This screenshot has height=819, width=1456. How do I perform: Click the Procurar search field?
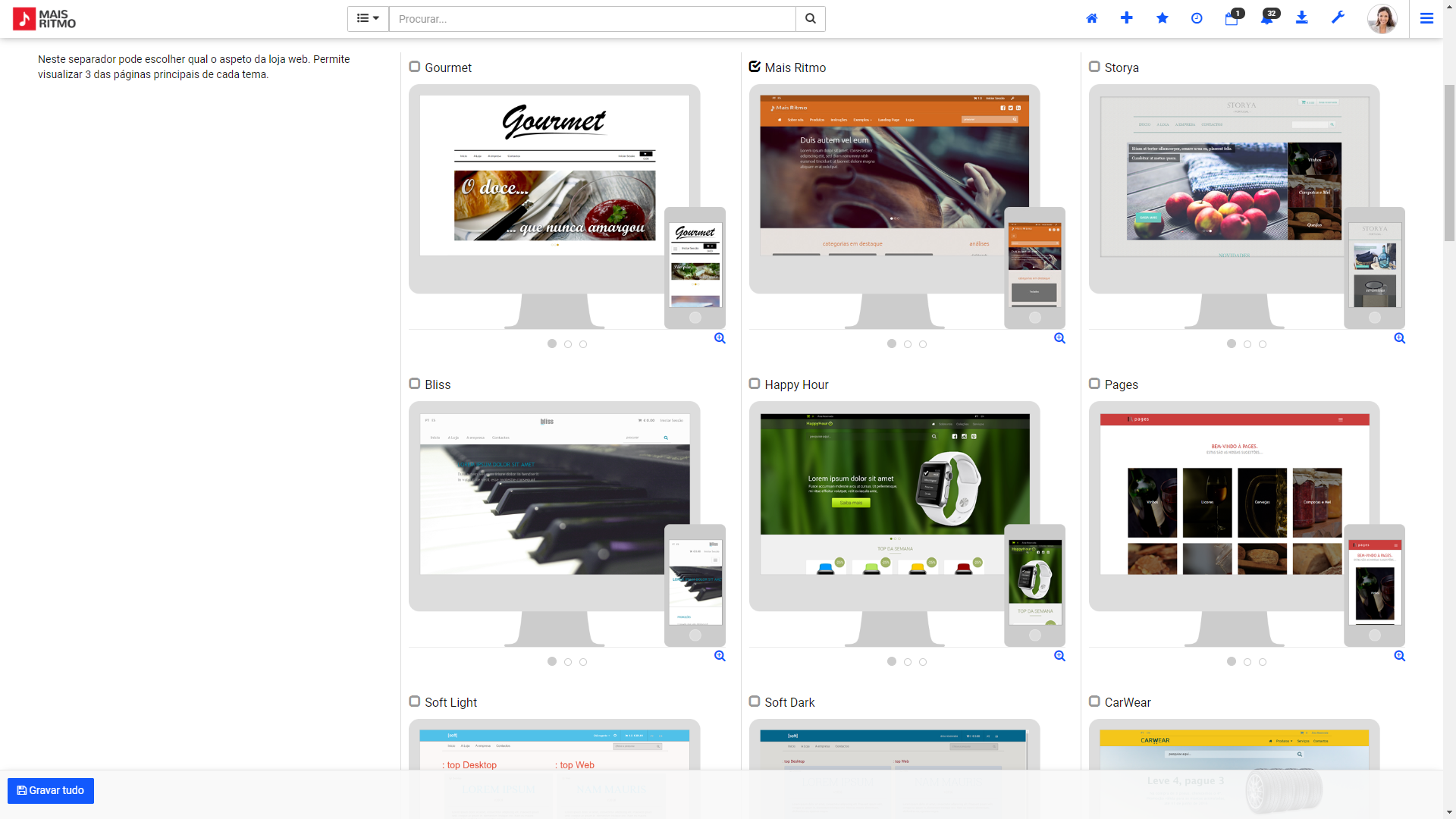point(592,19)
